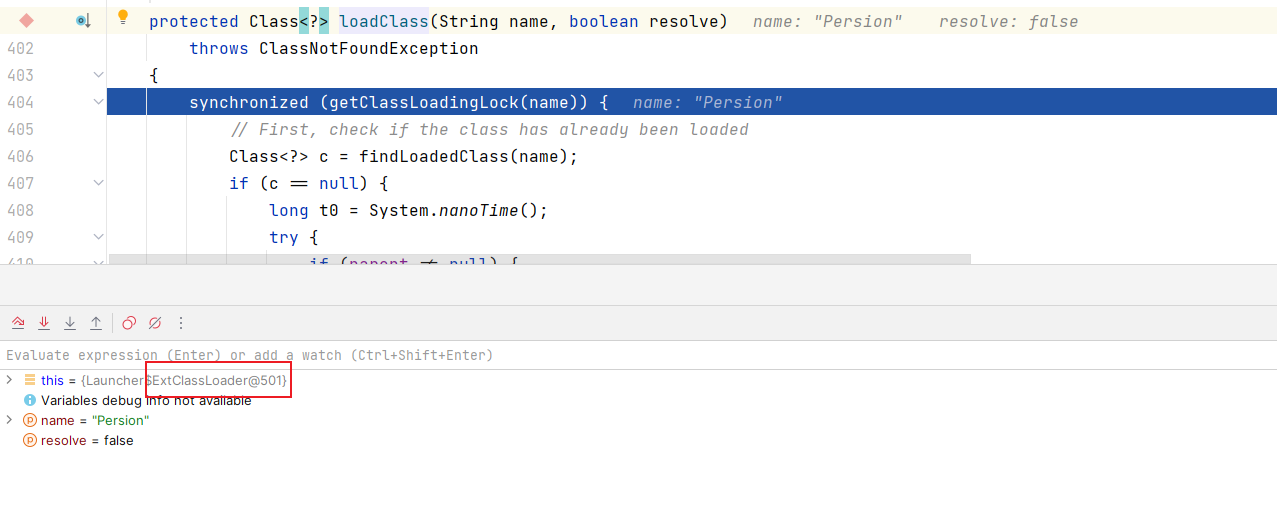1277x519 pixels.
Task: Click the Step Into down arrow
Action: (70, 323)
